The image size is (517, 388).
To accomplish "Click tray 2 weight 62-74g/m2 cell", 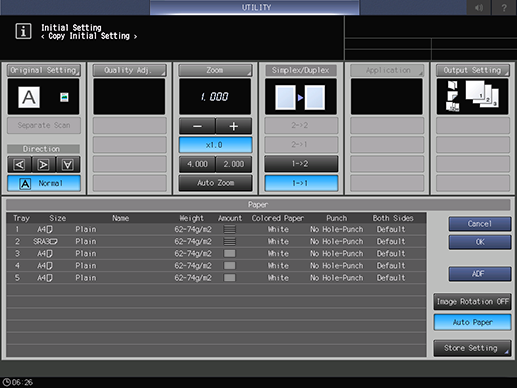I will (x=193, y=241).
